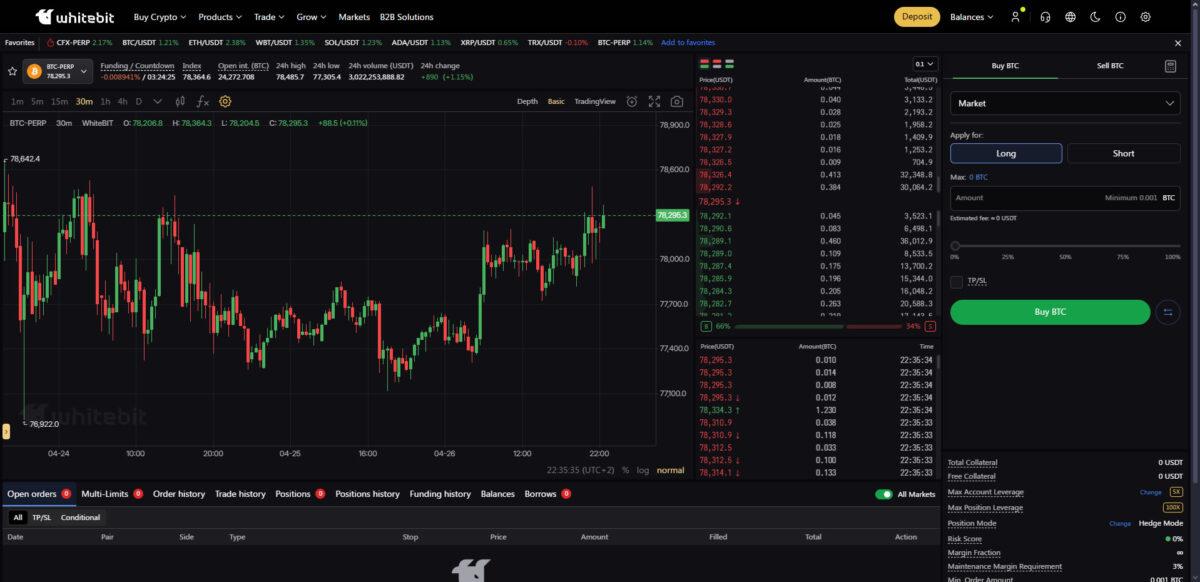This screenshot has height=582, width=1200.
Task: Click the fire icon near CFX-PERP
Action: [x=49, y=42]
